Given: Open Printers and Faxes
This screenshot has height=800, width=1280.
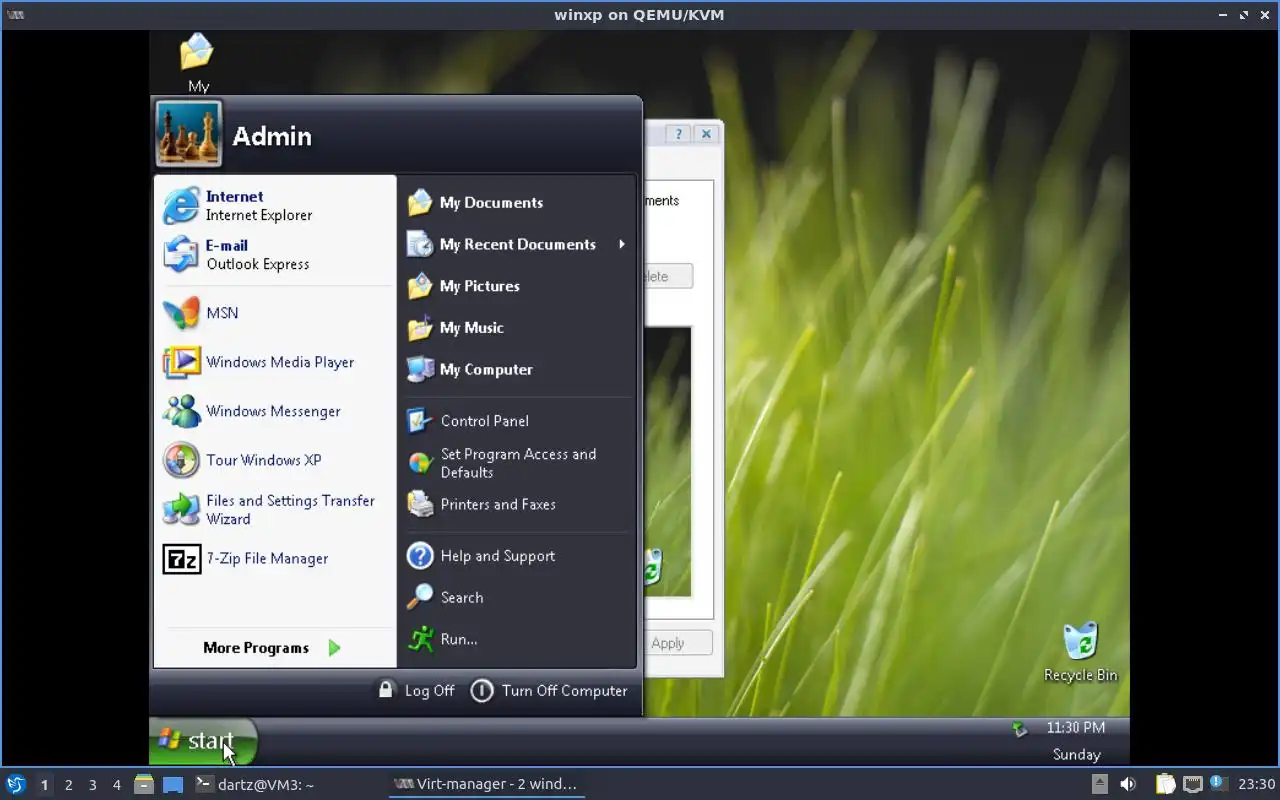Looking at the screenshot, I should 518,505.
